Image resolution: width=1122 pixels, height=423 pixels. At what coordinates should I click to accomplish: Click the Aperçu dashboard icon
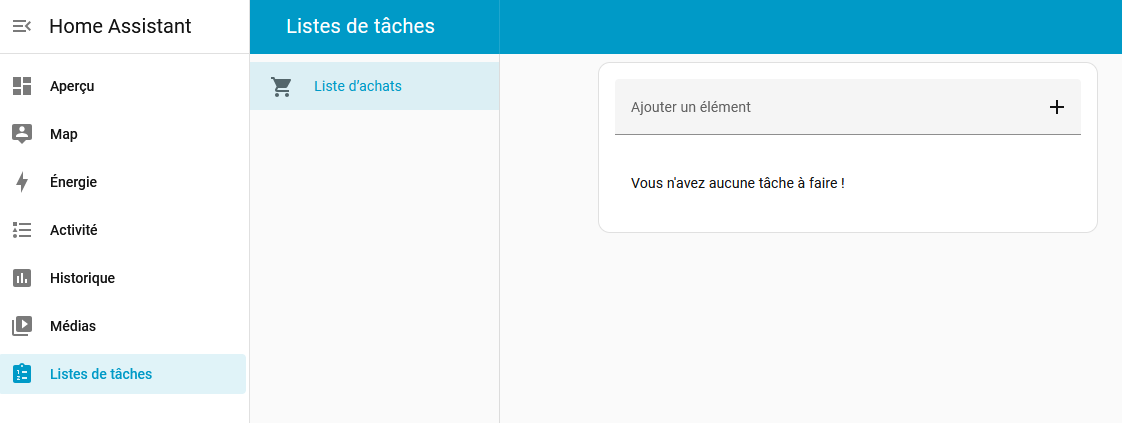click(x=22, y=86)
